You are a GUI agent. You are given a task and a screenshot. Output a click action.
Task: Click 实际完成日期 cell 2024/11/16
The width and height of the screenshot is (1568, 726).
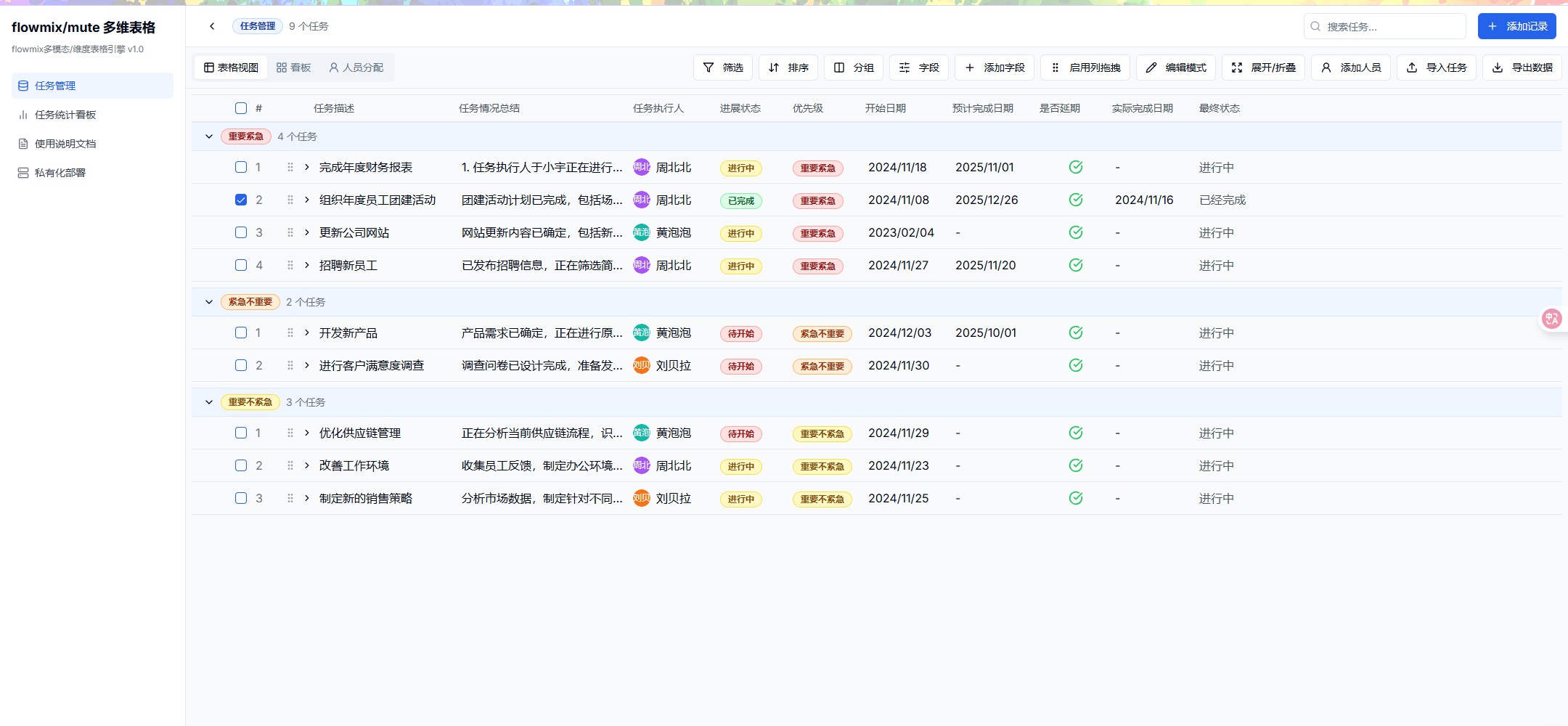(1144, 200)
